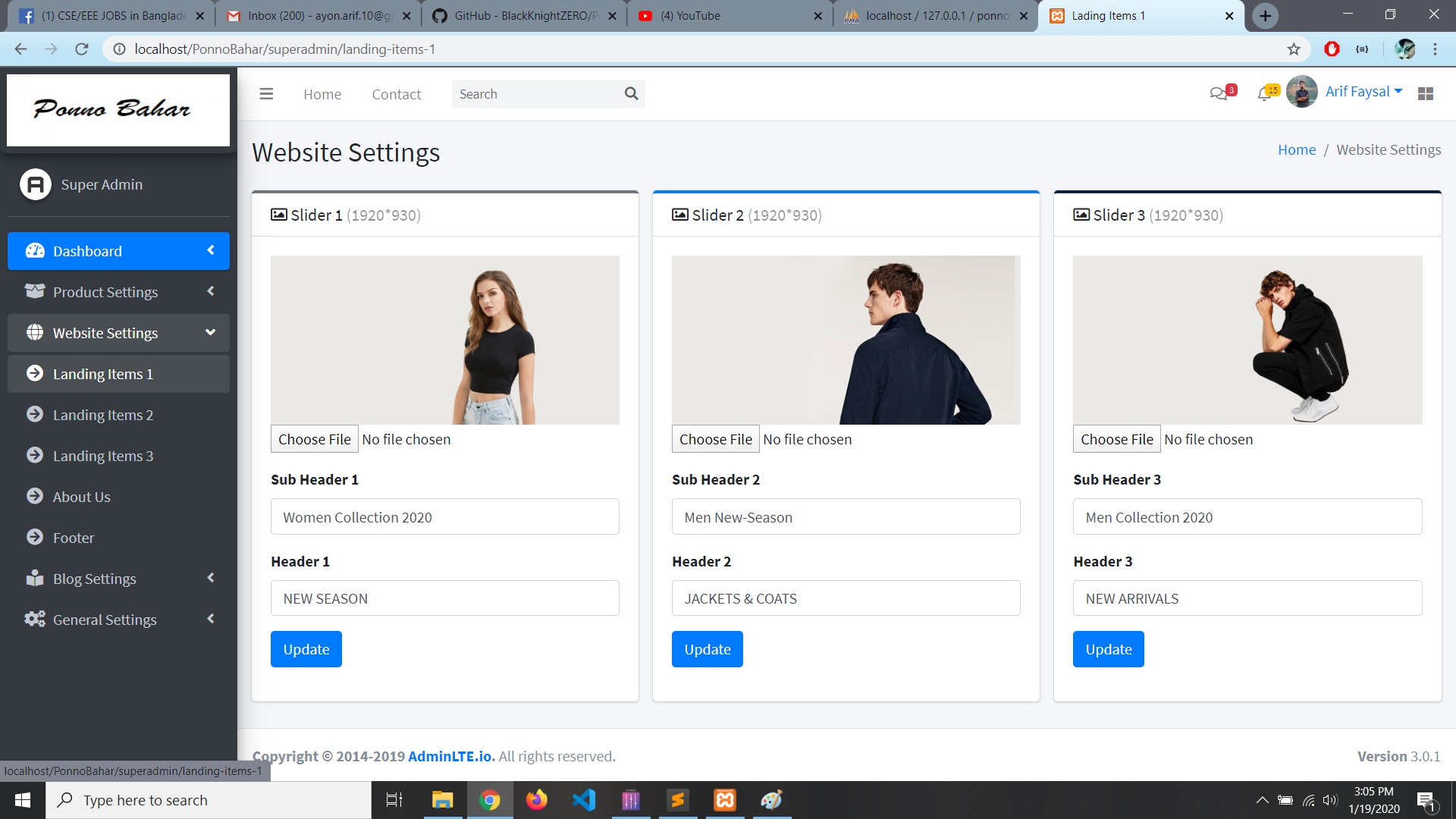The width and height of the screenshot is (1456, 819).
Task: Click Update under Slider 2
Action: (x=707, y=648)
